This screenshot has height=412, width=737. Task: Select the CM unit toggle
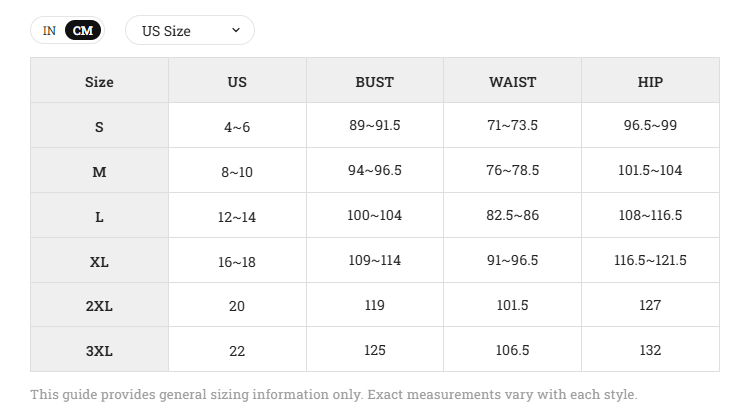(83, 31)
